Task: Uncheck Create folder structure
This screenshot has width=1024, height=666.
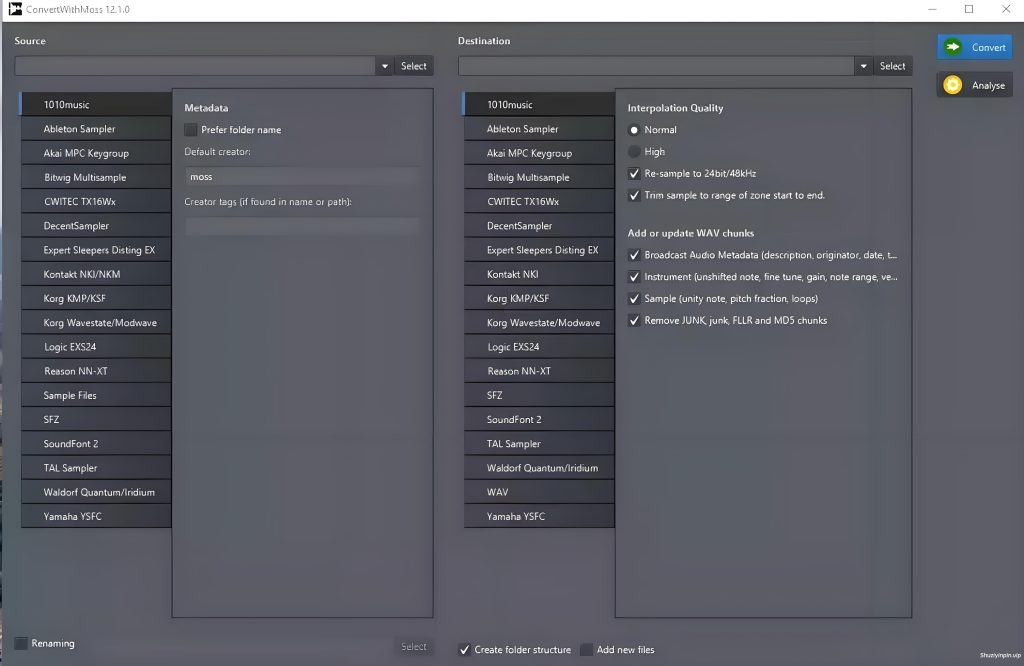Action: [464, 650]
